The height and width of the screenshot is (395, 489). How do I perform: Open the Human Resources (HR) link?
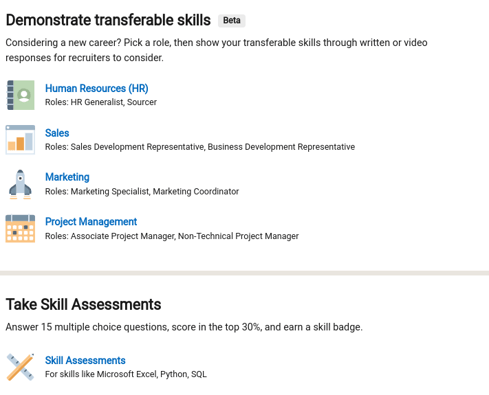[97, 88]
